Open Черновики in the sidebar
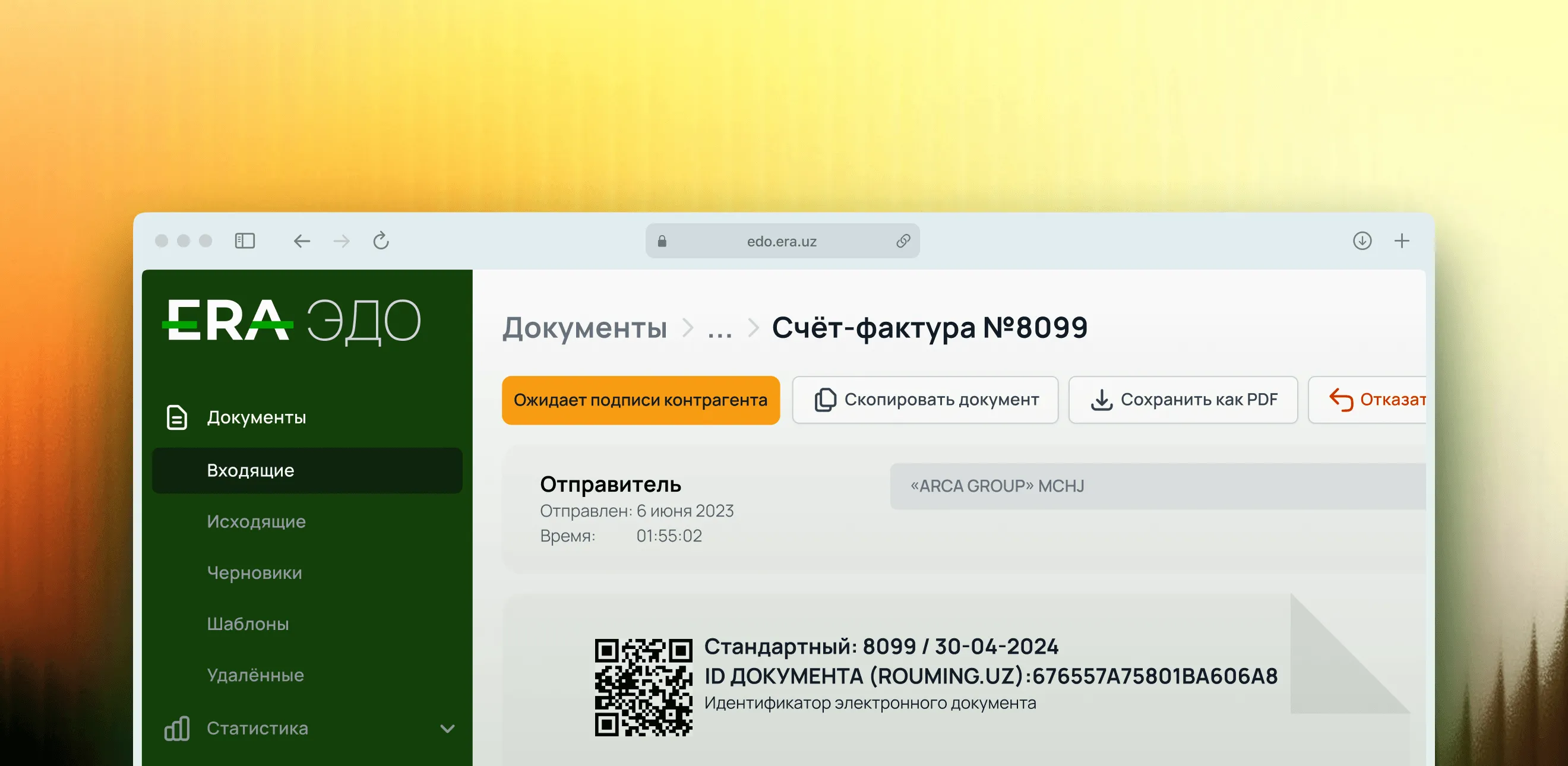 [x=254, y=572]
